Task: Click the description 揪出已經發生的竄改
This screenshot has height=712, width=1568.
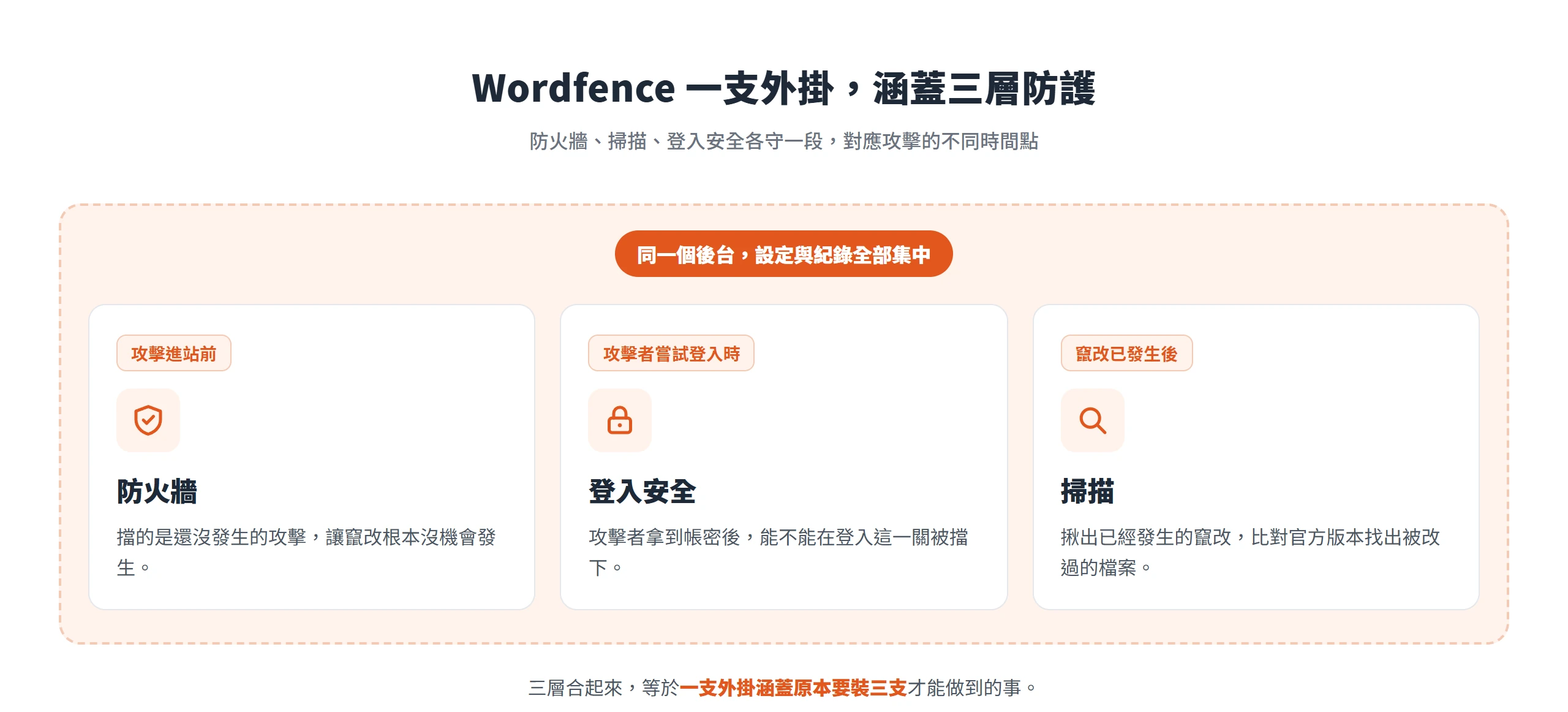Action: click(1146, 537)
